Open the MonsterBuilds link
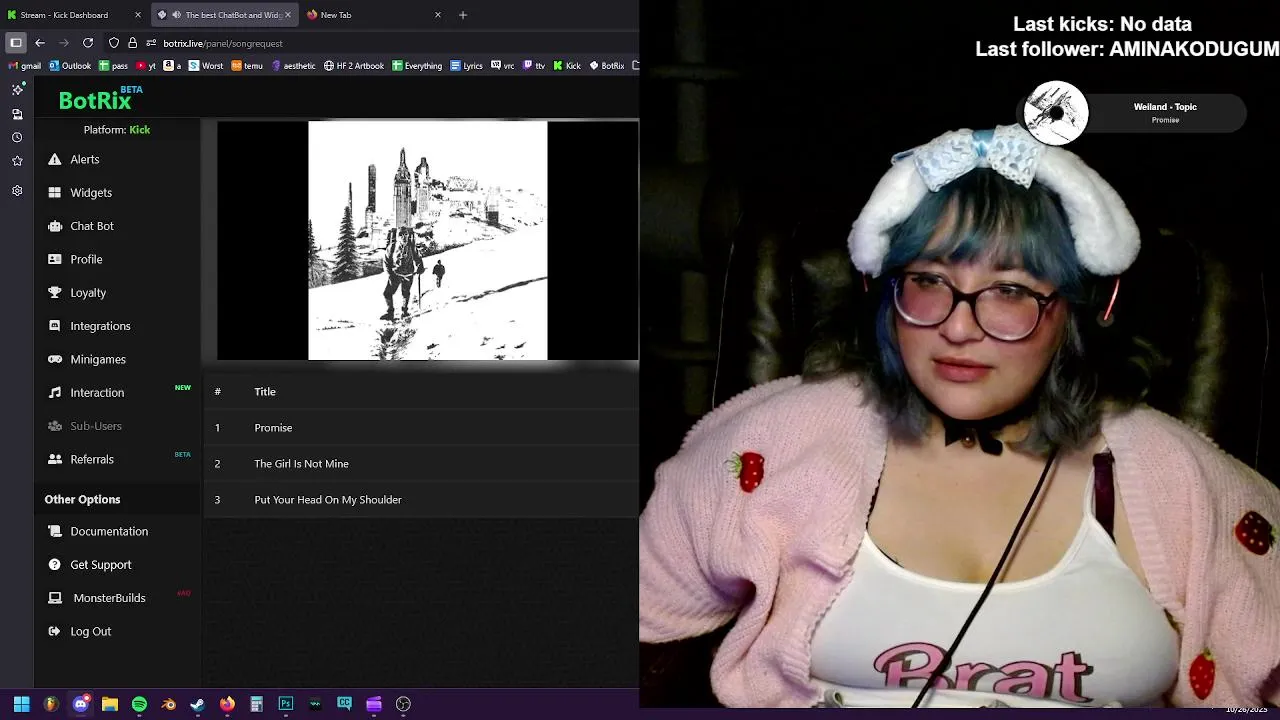1280x720 pixels. click(97, 598)
